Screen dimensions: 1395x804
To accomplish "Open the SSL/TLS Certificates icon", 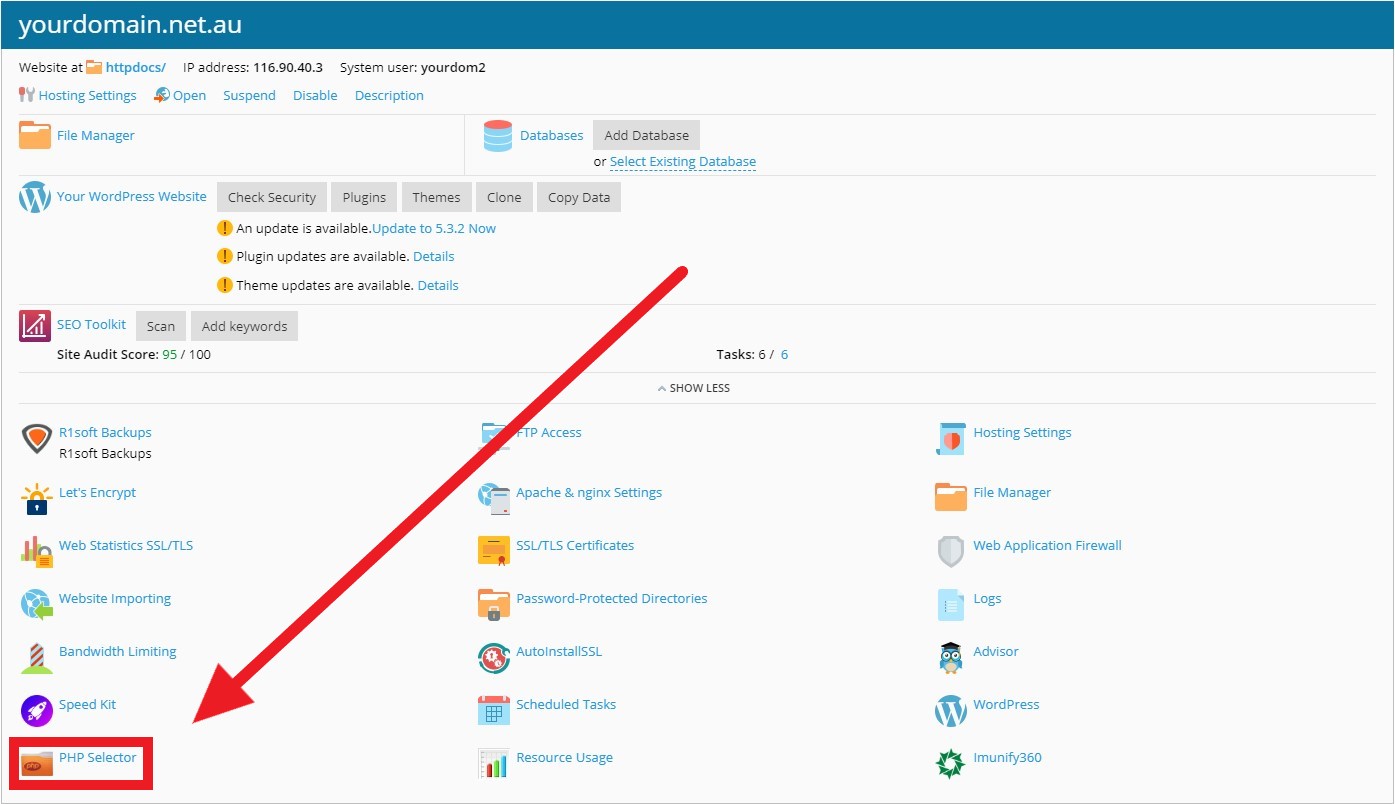I will click(494, 550).
